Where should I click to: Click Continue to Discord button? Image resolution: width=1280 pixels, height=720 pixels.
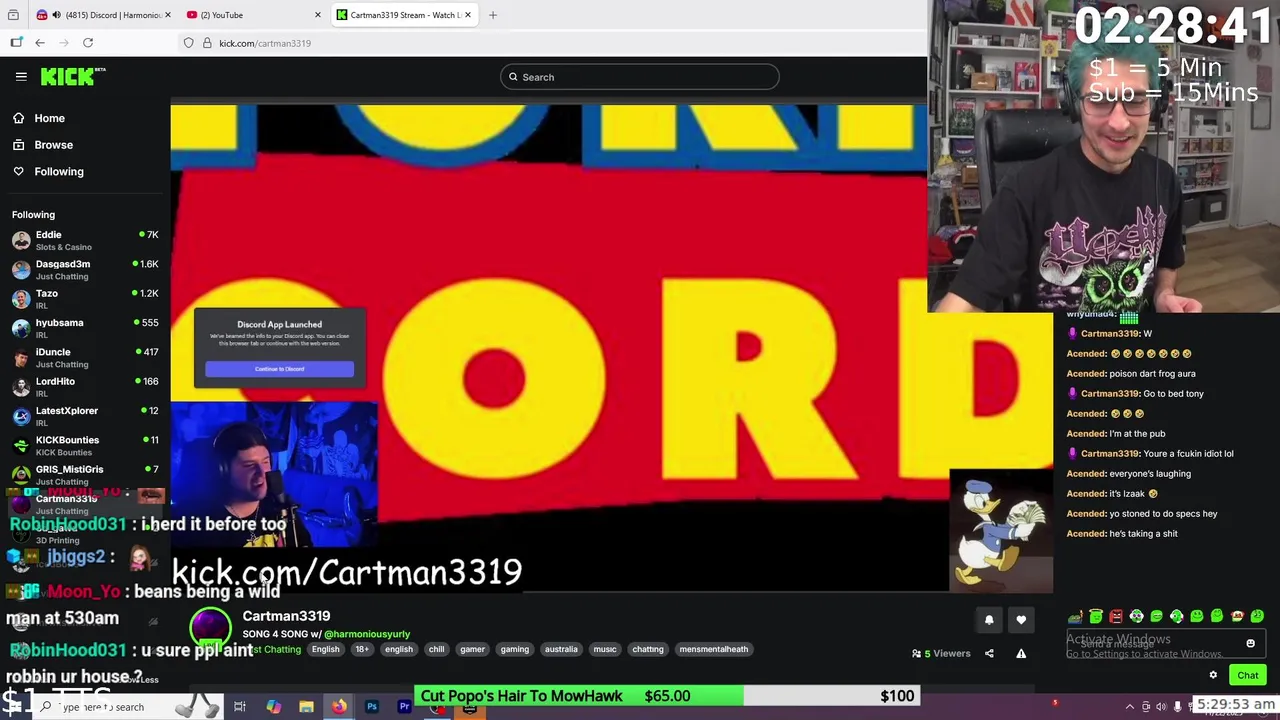[279, 369]
